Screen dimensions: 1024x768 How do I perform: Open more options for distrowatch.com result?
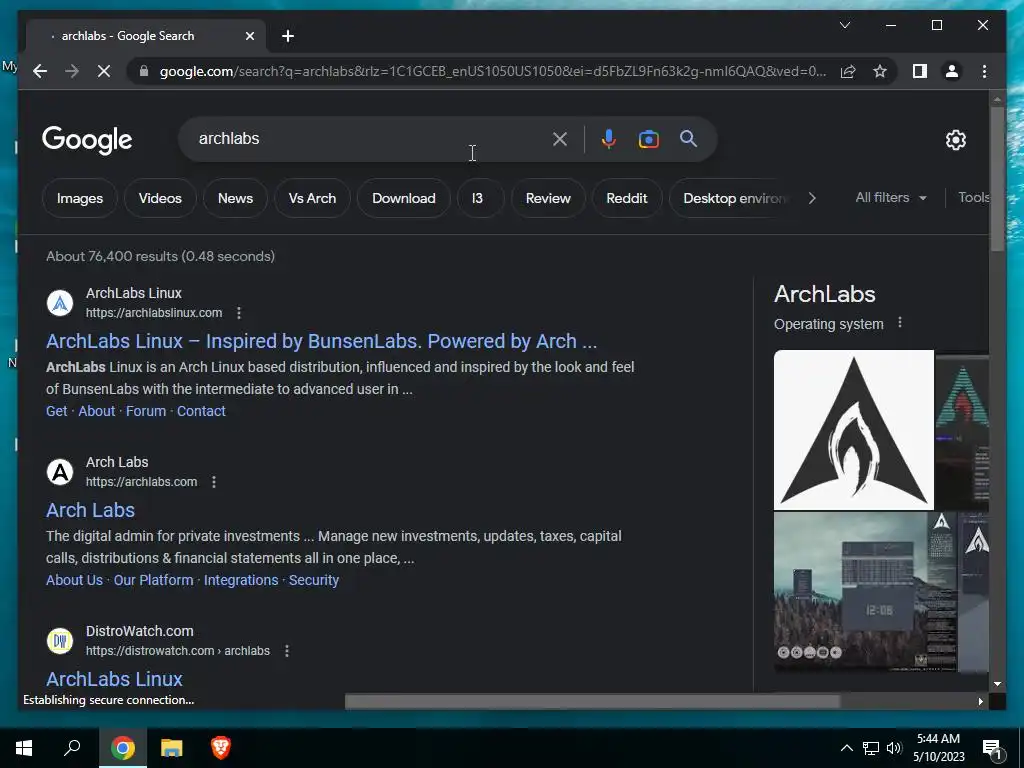point(287,651)
